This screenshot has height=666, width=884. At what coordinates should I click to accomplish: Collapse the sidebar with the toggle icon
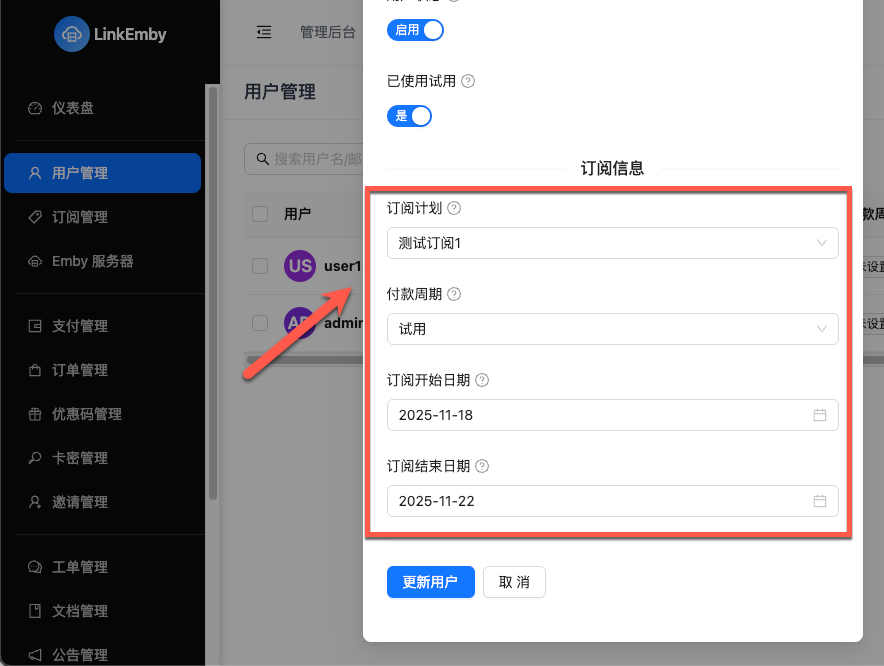coord(263,31)
